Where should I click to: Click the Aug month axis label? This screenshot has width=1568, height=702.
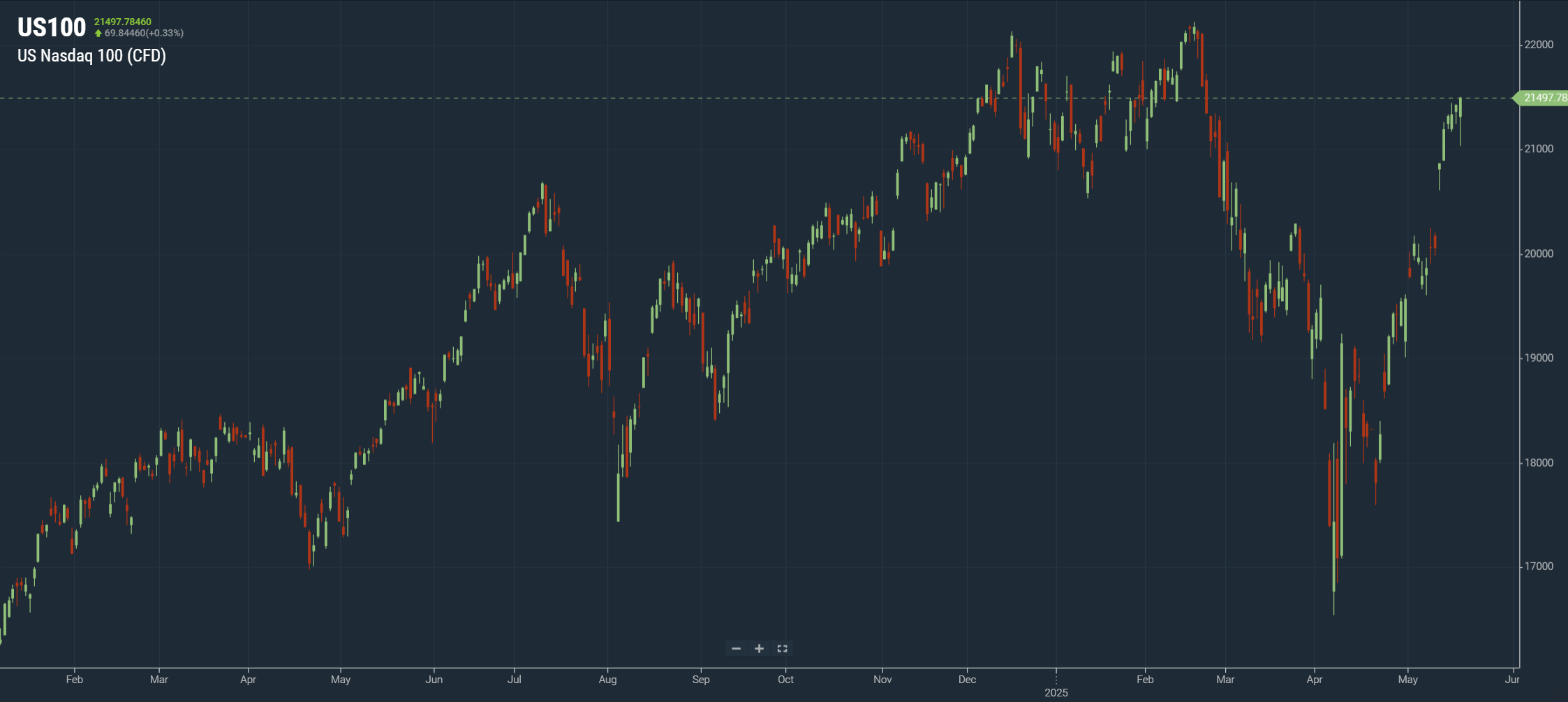608,680
